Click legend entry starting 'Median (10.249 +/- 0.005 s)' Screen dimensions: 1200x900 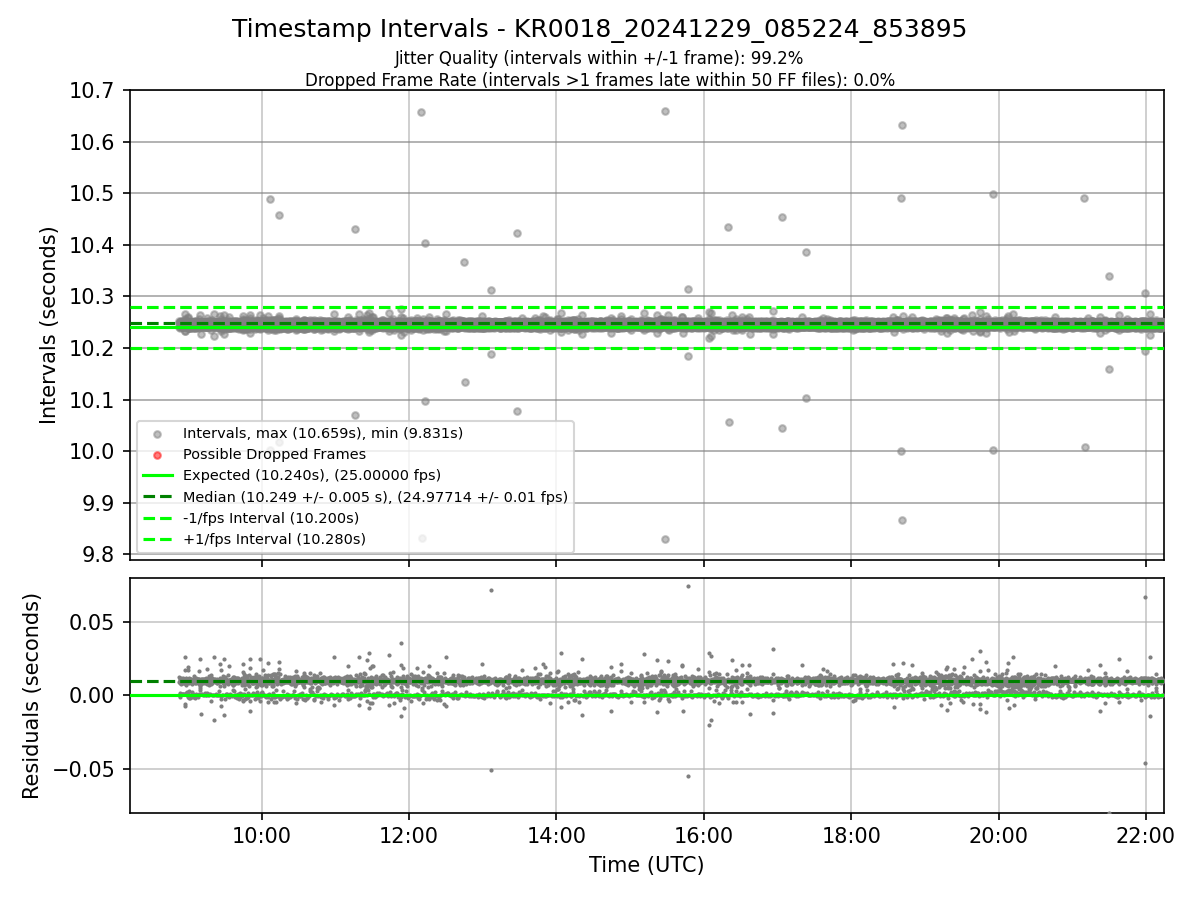point(374,496)
